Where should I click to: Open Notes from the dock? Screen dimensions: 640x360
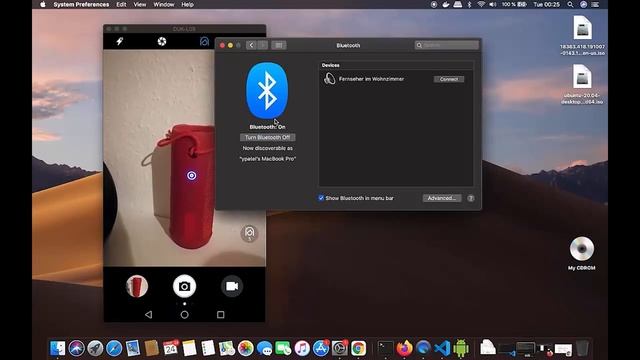tap(189, 348)
